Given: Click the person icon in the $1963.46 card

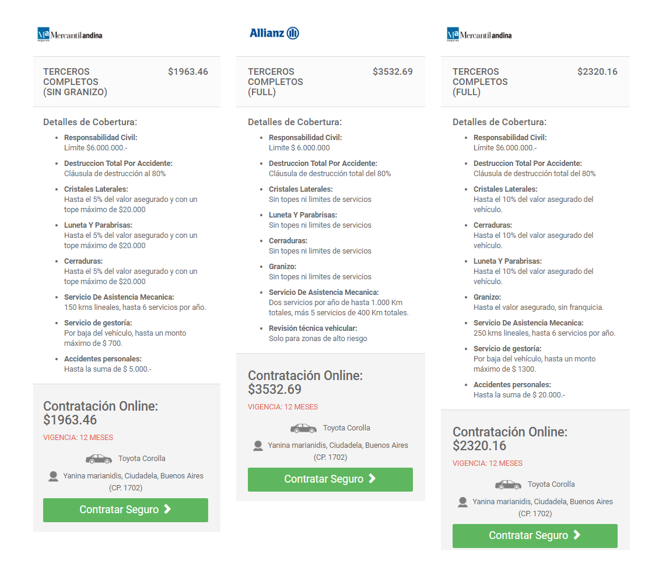Looking at the screenshot, I should pyautogui.click(x=54, y=477).
